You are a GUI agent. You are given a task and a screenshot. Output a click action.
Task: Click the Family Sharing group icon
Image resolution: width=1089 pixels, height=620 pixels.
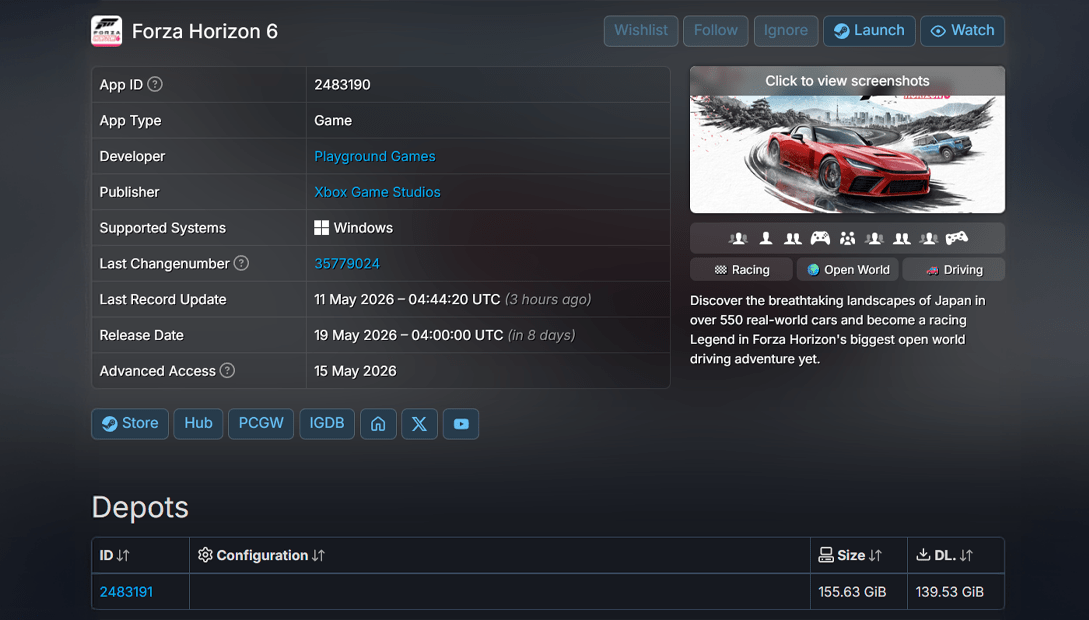(x=847, y=238)
